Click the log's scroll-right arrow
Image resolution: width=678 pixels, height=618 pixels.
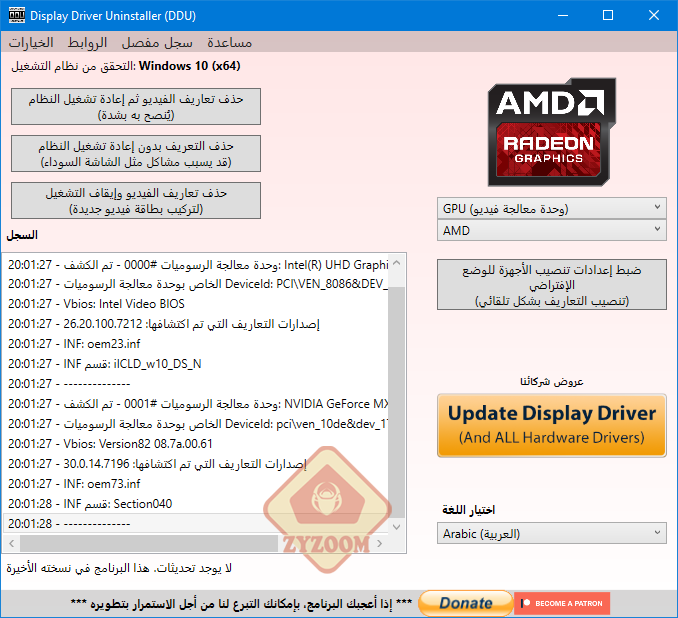click(x=380, y=543)
